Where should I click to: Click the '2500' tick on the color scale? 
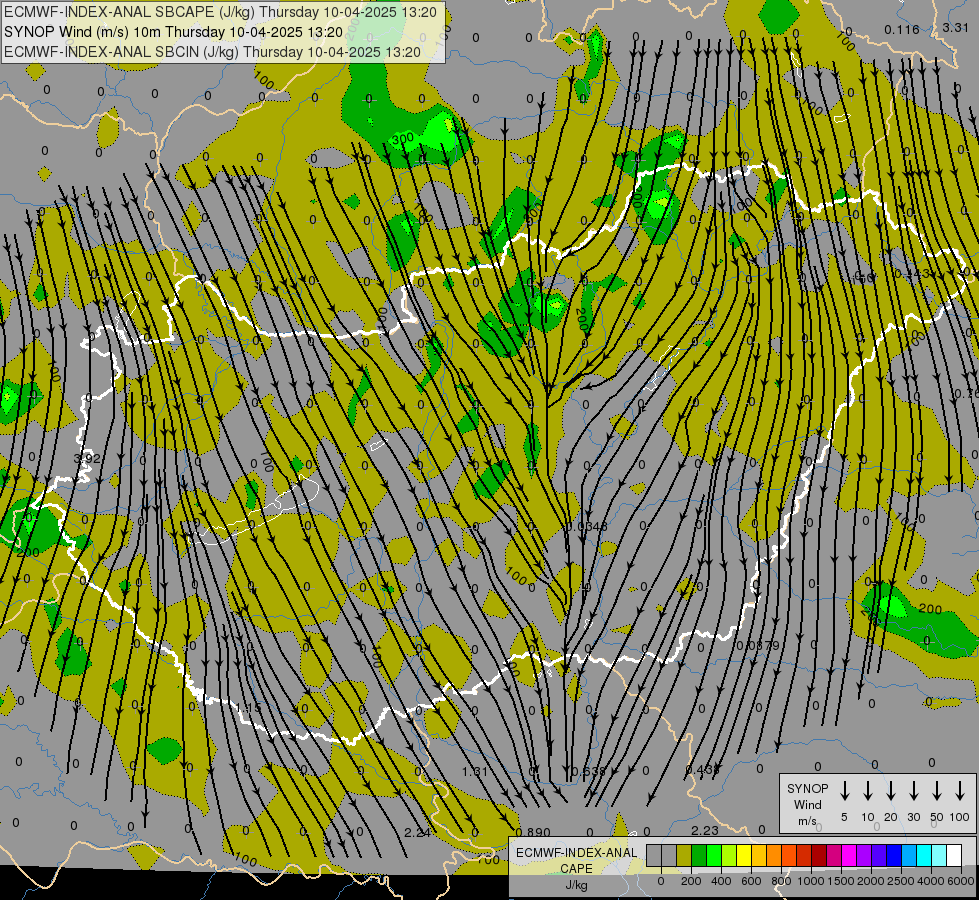(x=901, y=881)
